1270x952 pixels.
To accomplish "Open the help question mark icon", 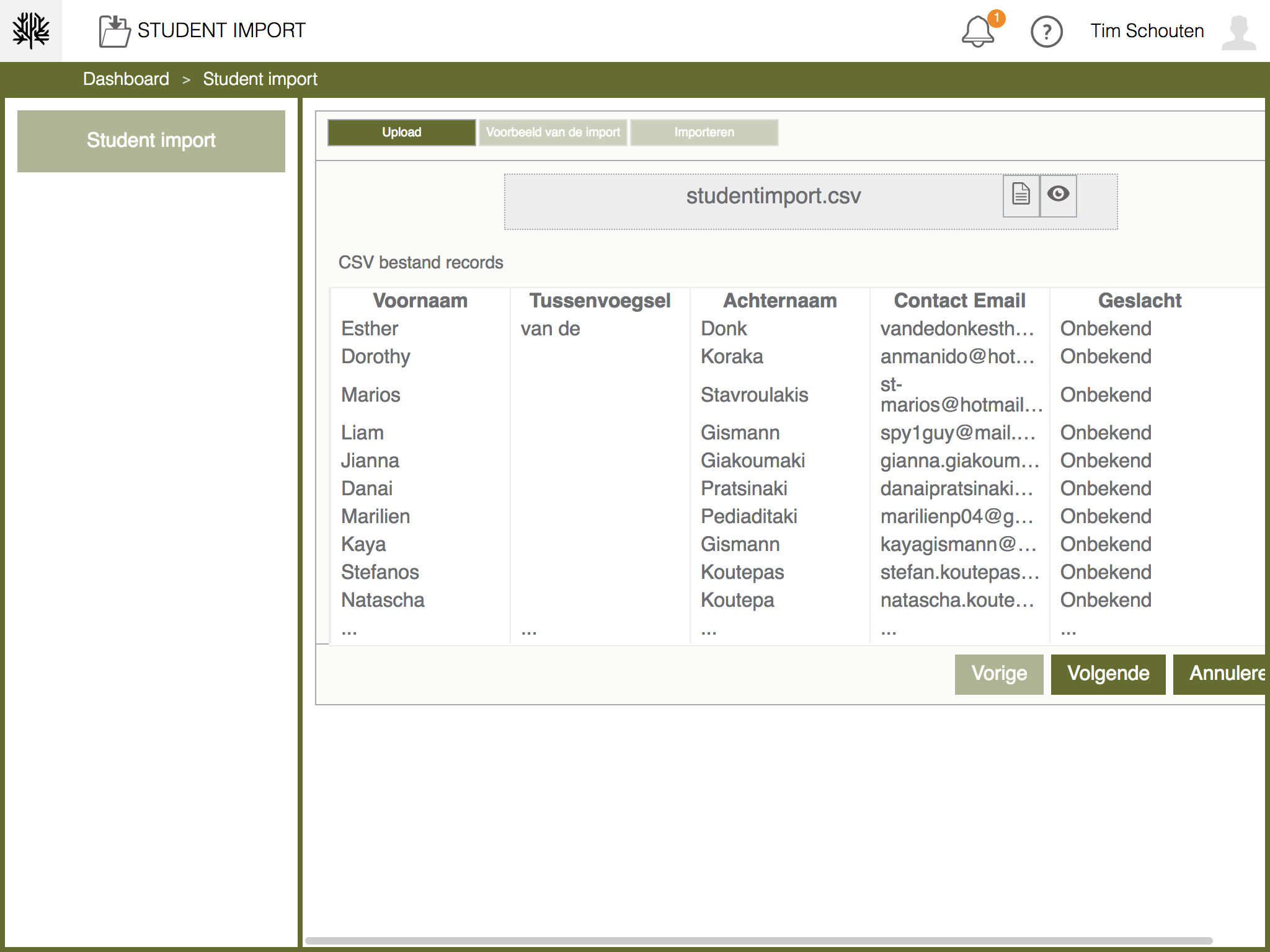I will pos(1046,32).
